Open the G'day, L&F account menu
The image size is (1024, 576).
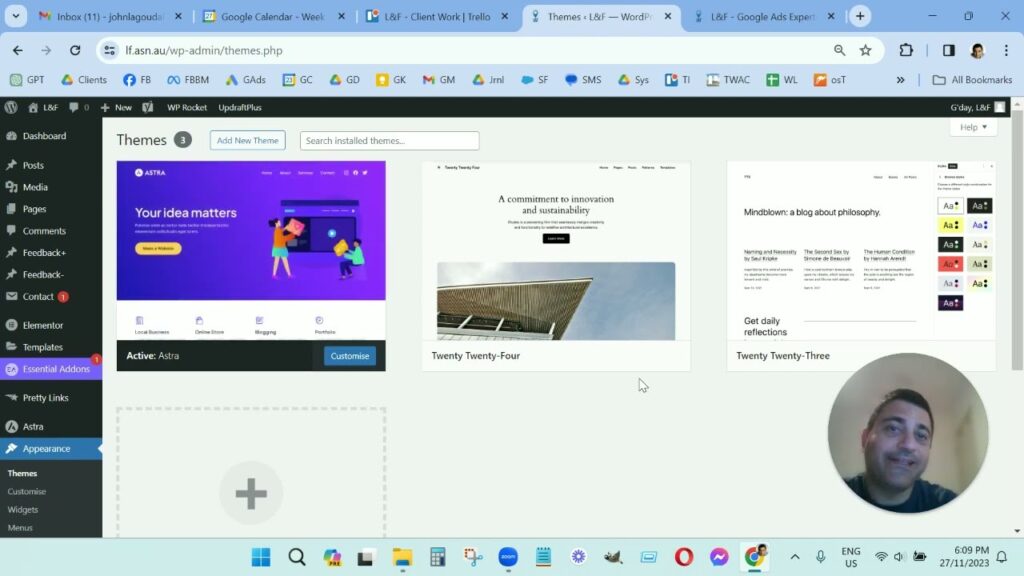(978, 107)
